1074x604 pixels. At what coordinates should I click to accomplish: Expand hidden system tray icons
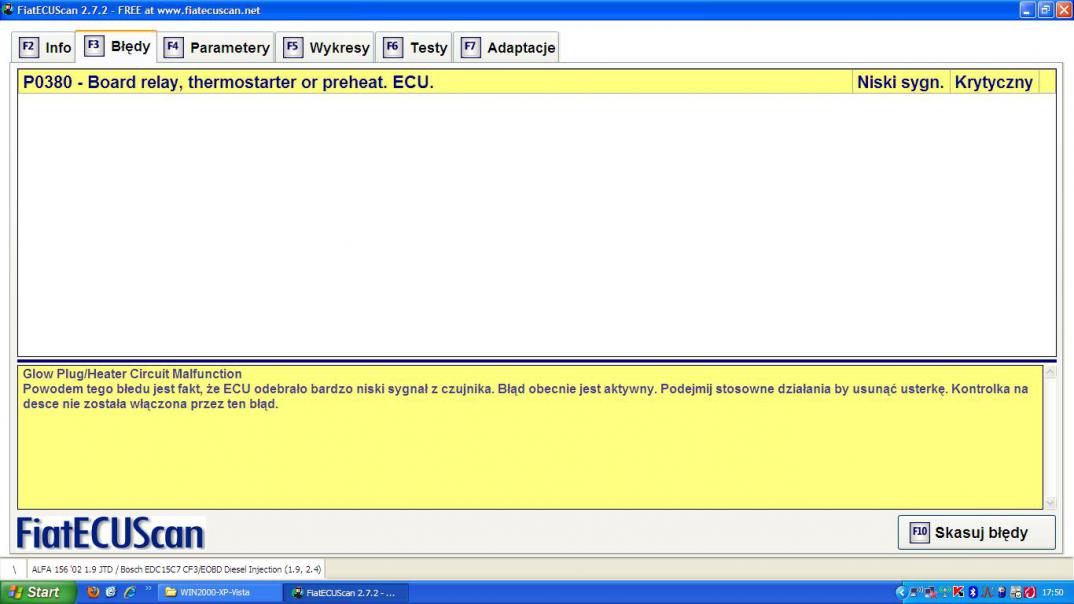pos(901,592)
